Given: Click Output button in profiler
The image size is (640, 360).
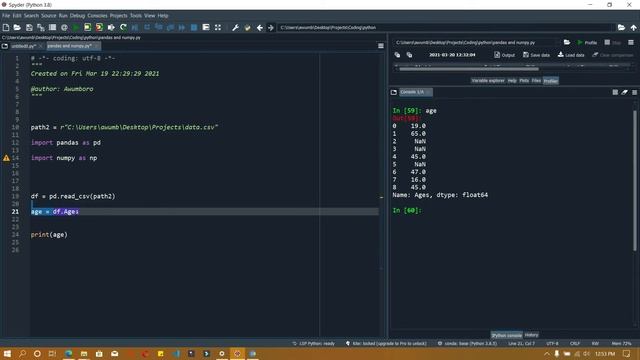Looking at the screenshot, I should tap(504, 55).
